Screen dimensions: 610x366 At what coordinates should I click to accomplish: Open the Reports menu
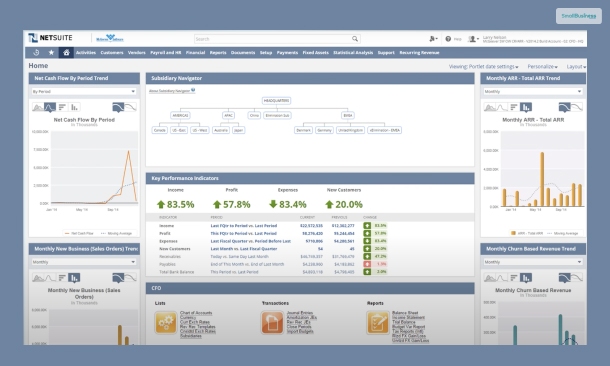(218, 53)
